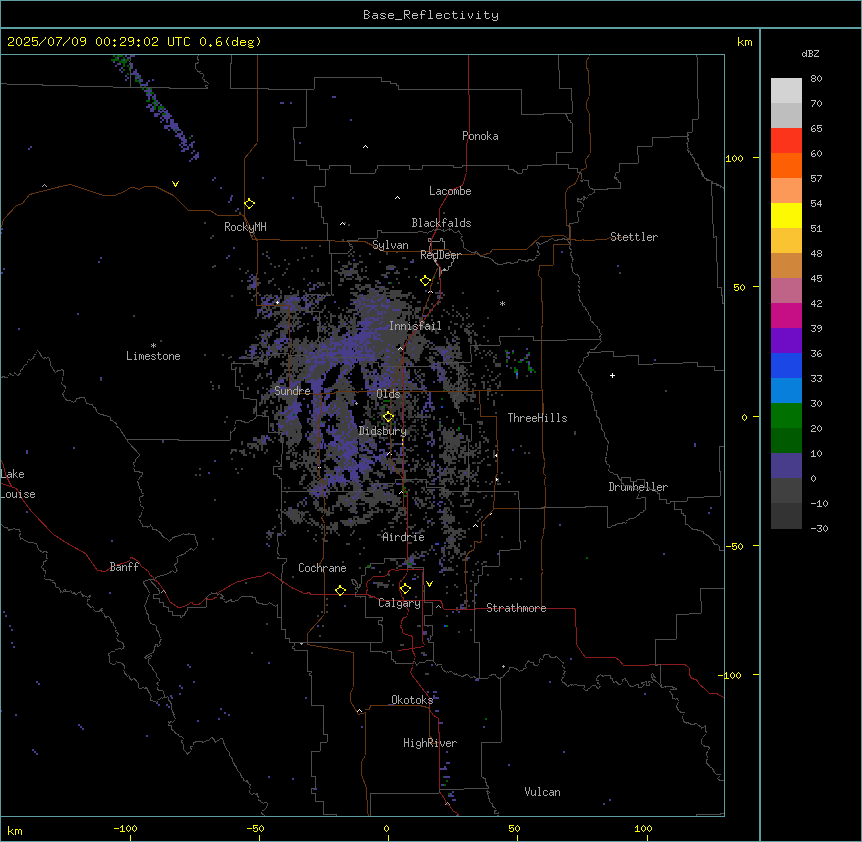Click the Lacombe city label

450,191
